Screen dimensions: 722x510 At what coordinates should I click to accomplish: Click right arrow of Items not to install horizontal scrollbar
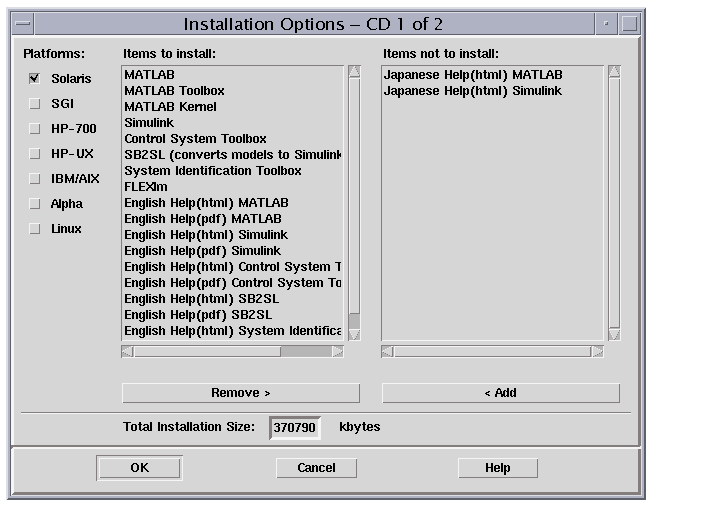coord(598,352)
